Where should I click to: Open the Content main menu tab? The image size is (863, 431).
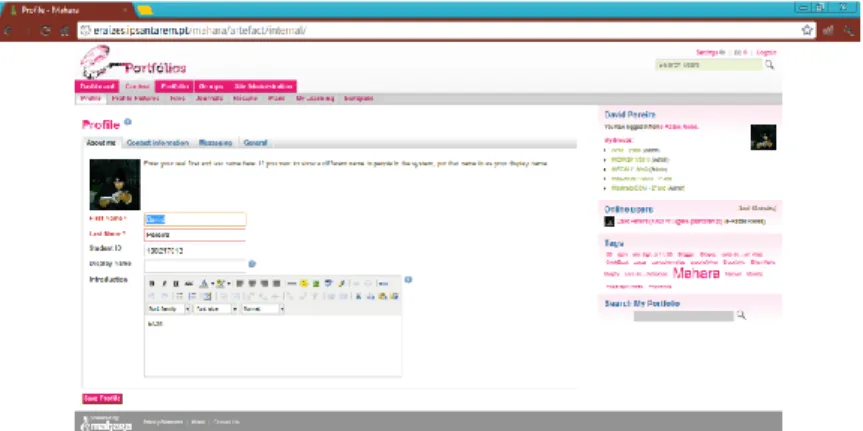[x=136, y=86]
